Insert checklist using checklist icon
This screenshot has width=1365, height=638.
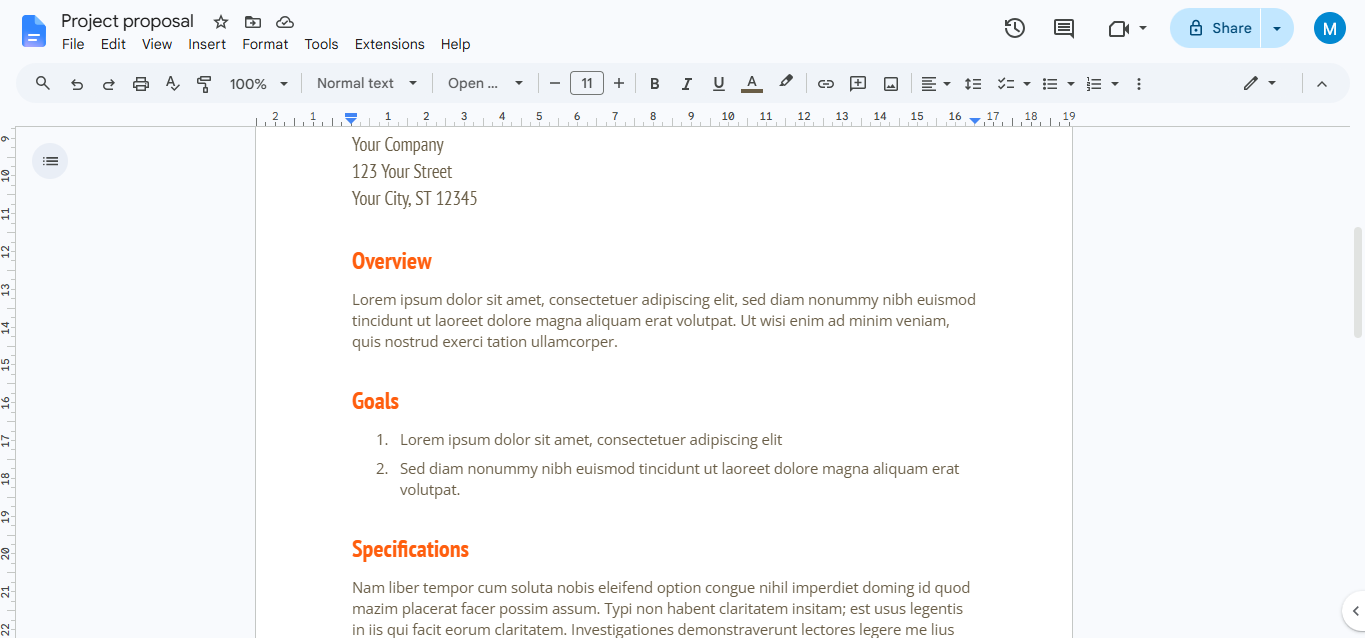(1007, 84)
